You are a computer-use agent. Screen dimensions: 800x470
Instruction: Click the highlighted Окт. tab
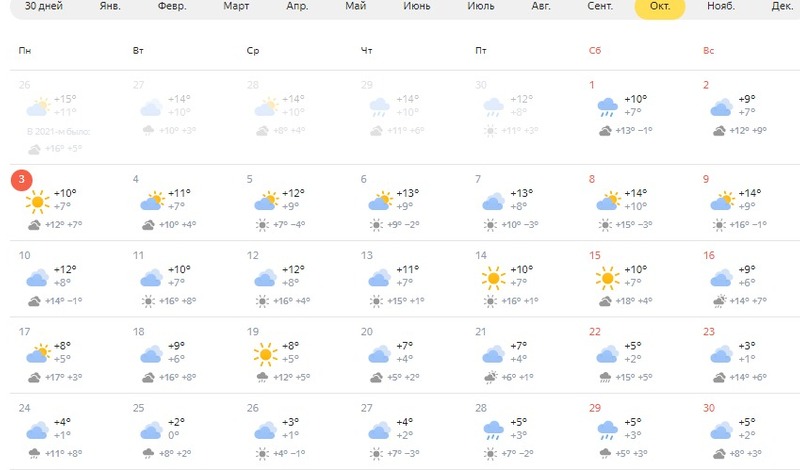point(660,6)
